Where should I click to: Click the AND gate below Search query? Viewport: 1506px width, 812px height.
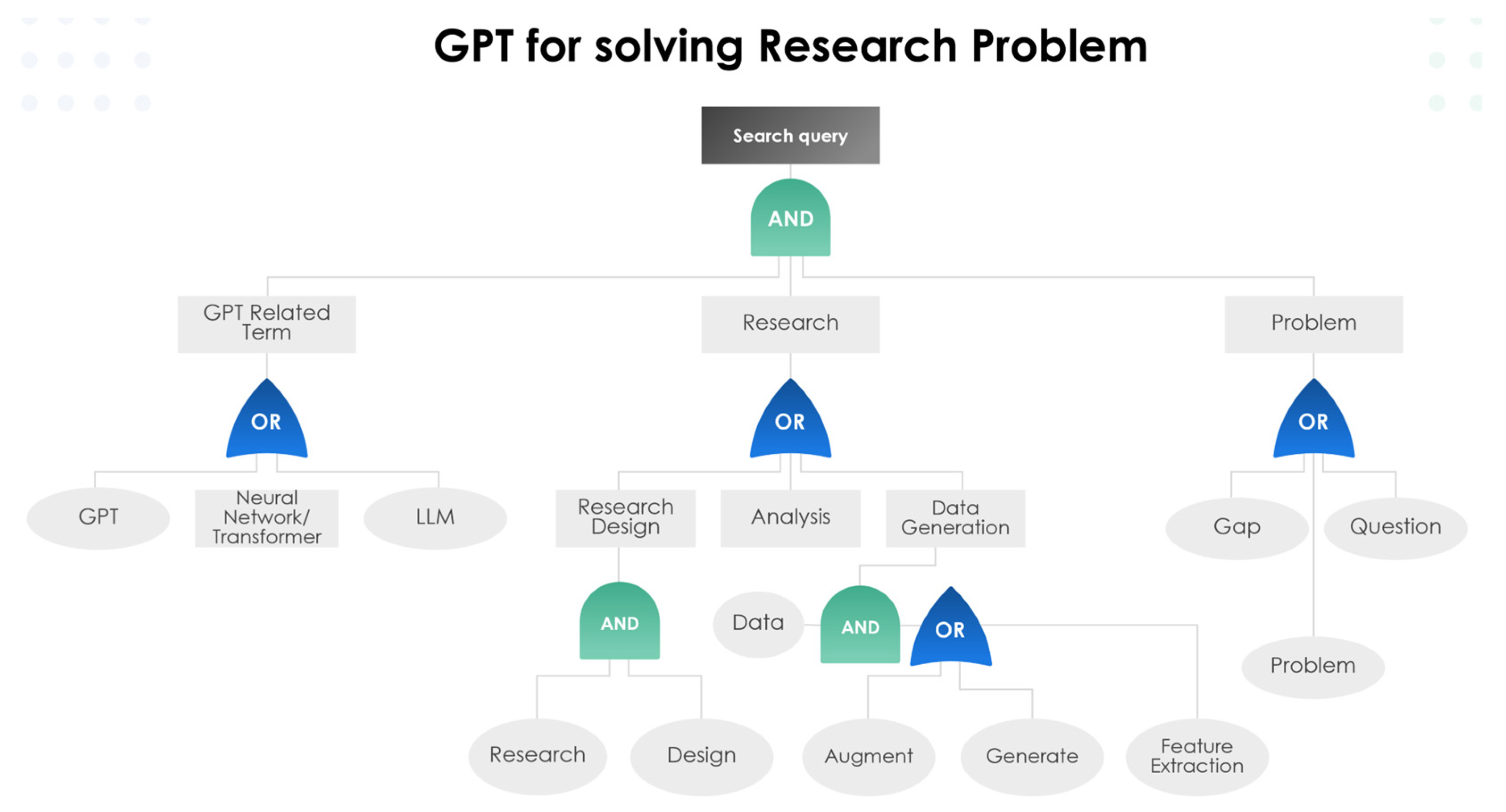point(790,218)
